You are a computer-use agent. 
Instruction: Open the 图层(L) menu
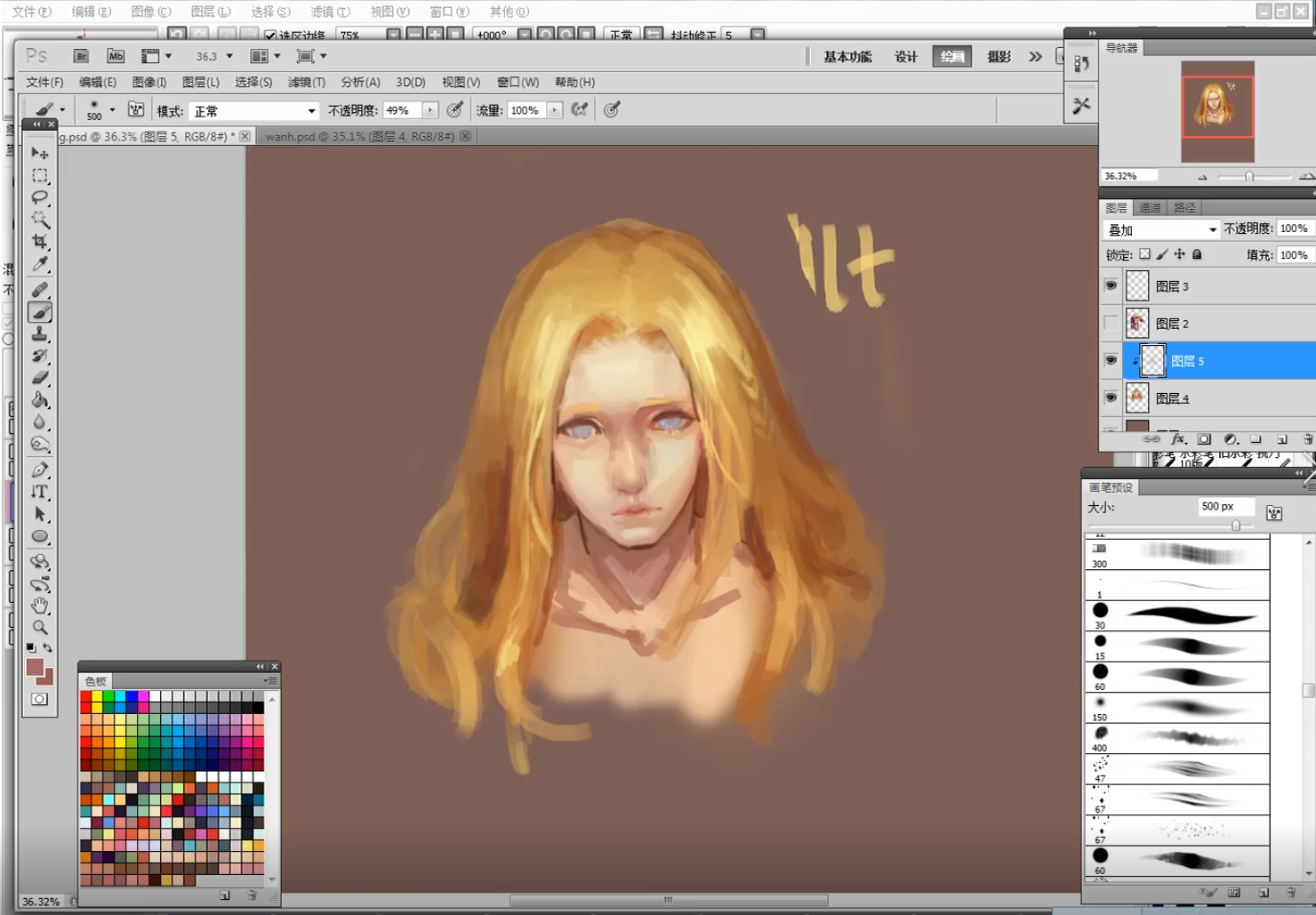coord(200,82)
